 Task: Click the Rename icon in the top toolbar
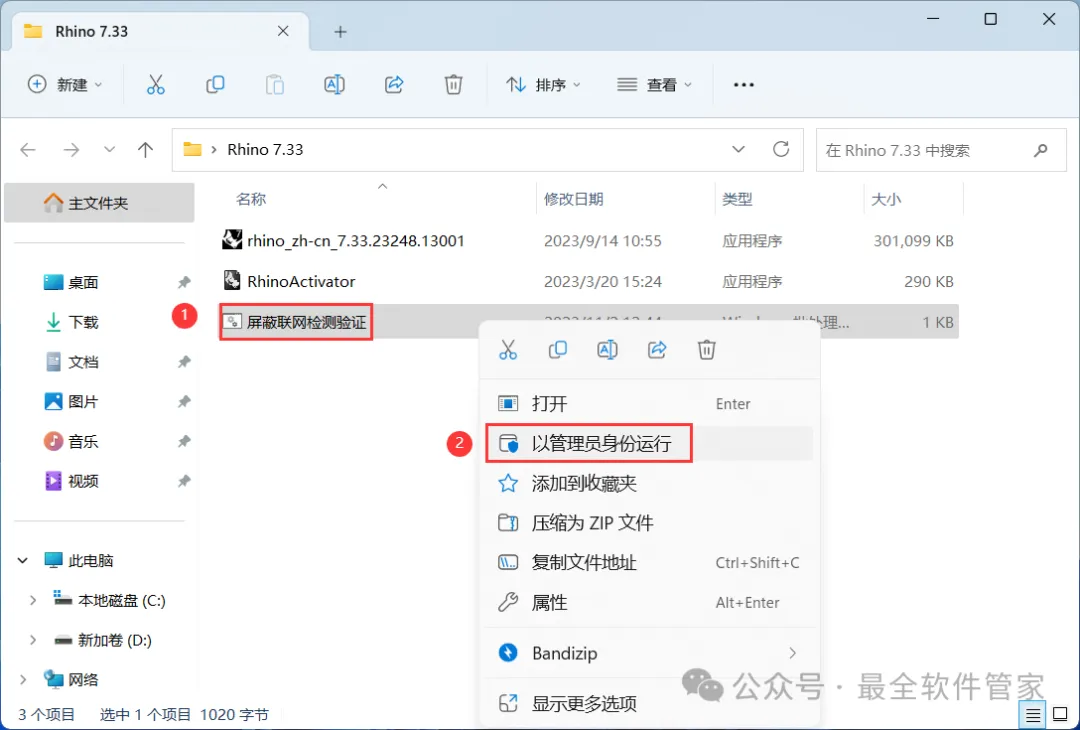(x=334, y=85)
